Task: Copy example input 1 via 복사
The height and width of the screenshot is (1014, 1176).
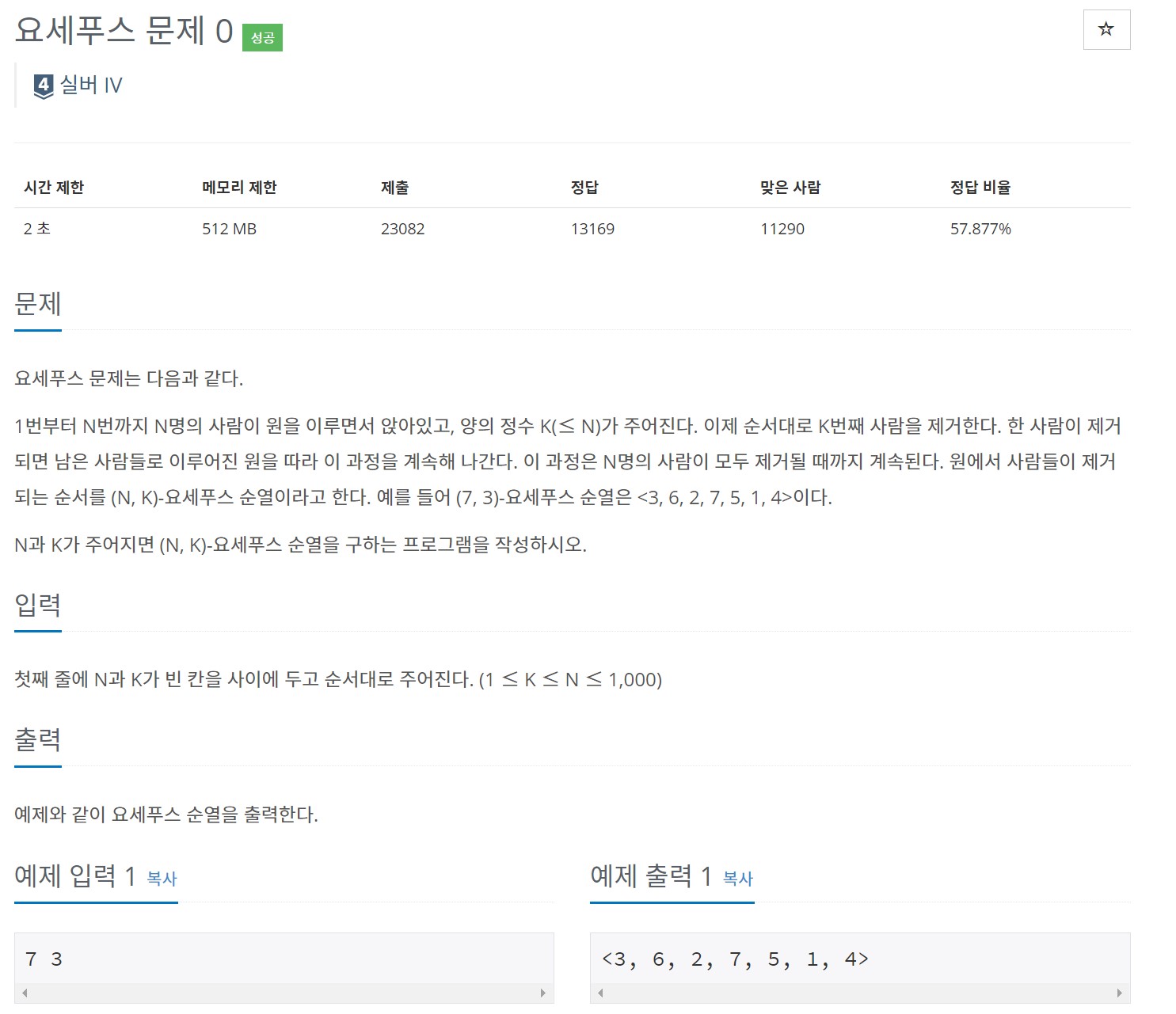Action: click(162, 878)
